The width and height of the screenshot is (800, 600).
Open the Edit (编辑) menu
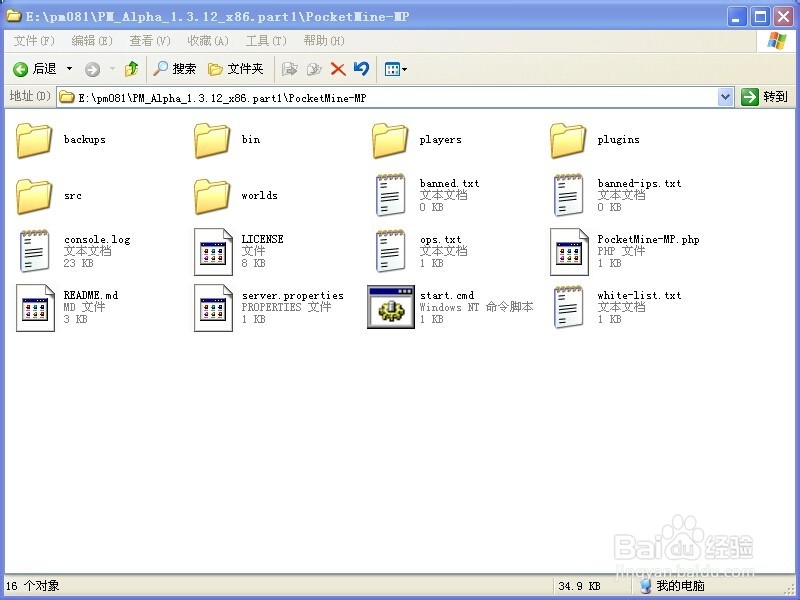tap(92, 41)
